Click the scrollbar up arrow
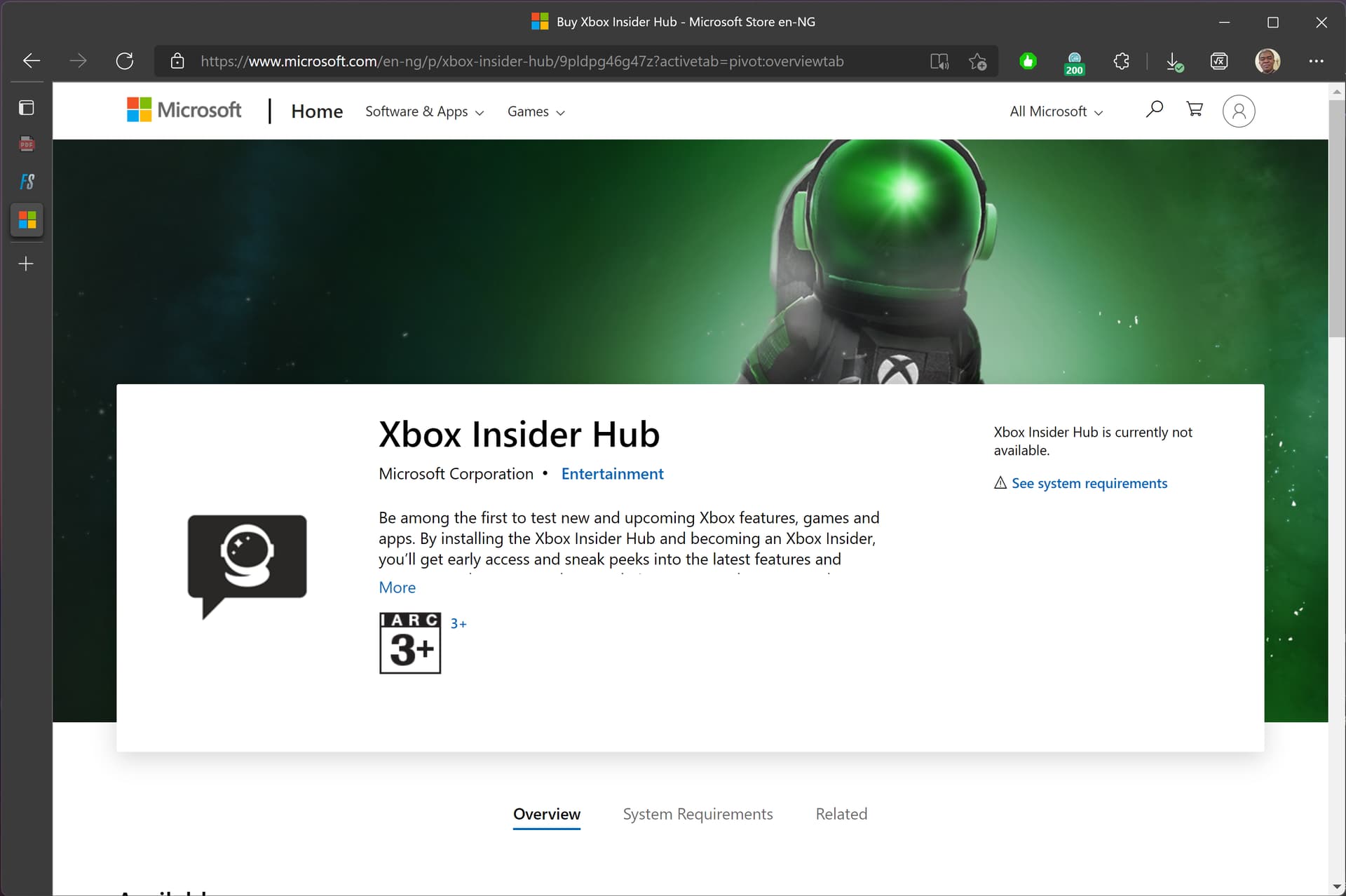This screenshot has height=896, width=1346. pos(1337,92)
